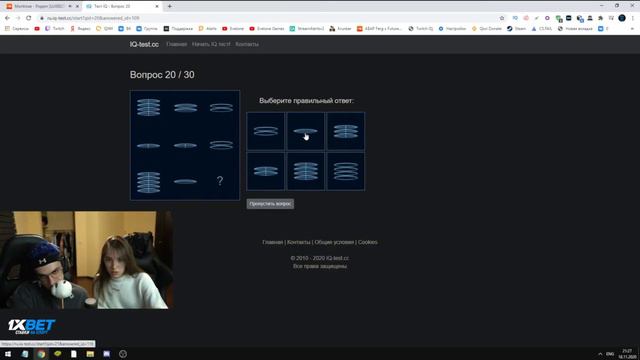The image size is (640, 360).
Task: Open the Windows Start menu
Action: (x=8, y=354)
